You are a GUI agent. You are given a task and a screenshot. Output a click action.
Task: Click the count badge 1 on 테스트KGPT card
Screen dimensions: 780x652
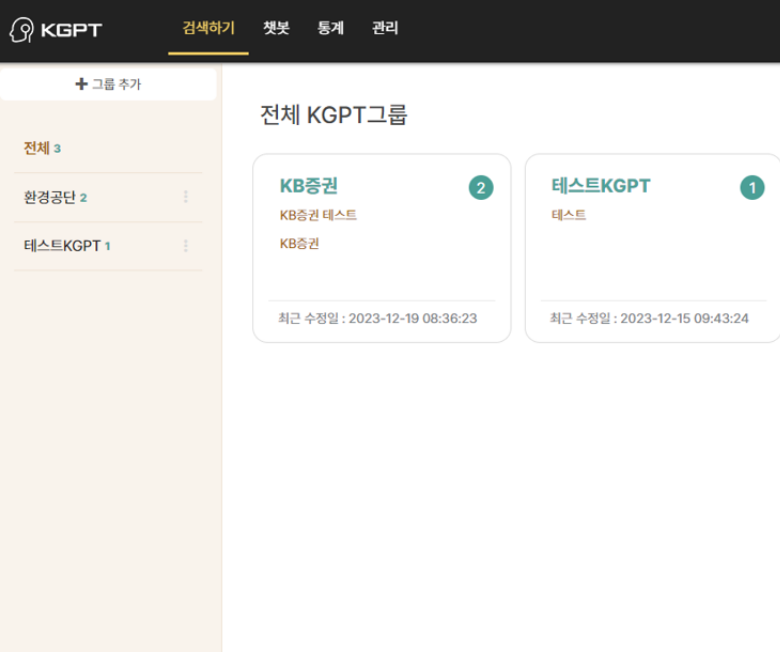[x=752, y=187]
